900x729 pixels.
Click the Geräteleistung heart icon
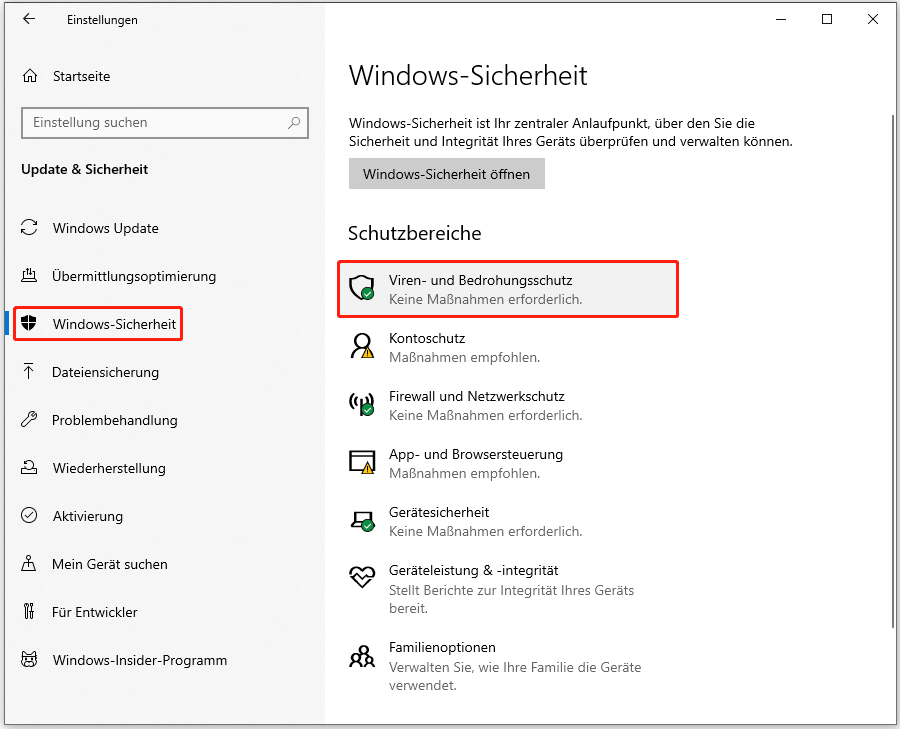tap(362, 576)
